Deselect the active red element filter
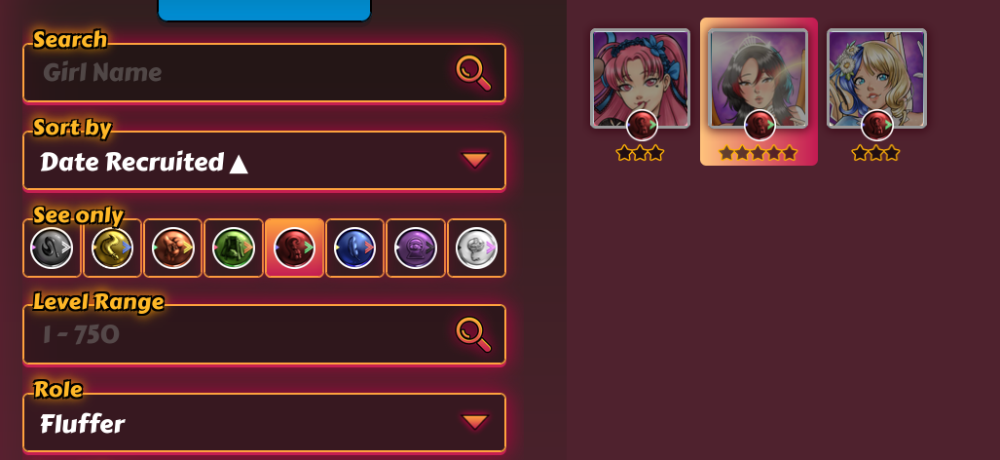1000x460 pixels. click(x=294, y=248)
